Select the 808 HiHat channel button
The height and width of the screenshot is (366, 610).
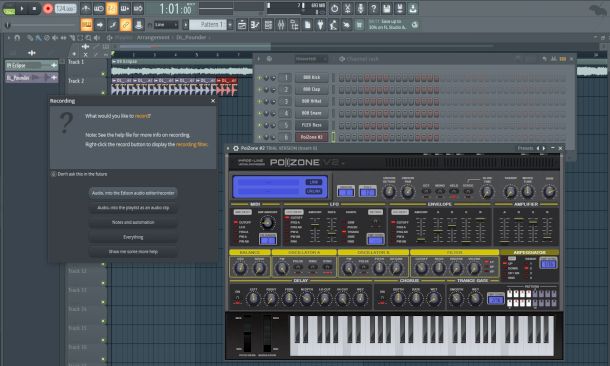tap(311, 101)
